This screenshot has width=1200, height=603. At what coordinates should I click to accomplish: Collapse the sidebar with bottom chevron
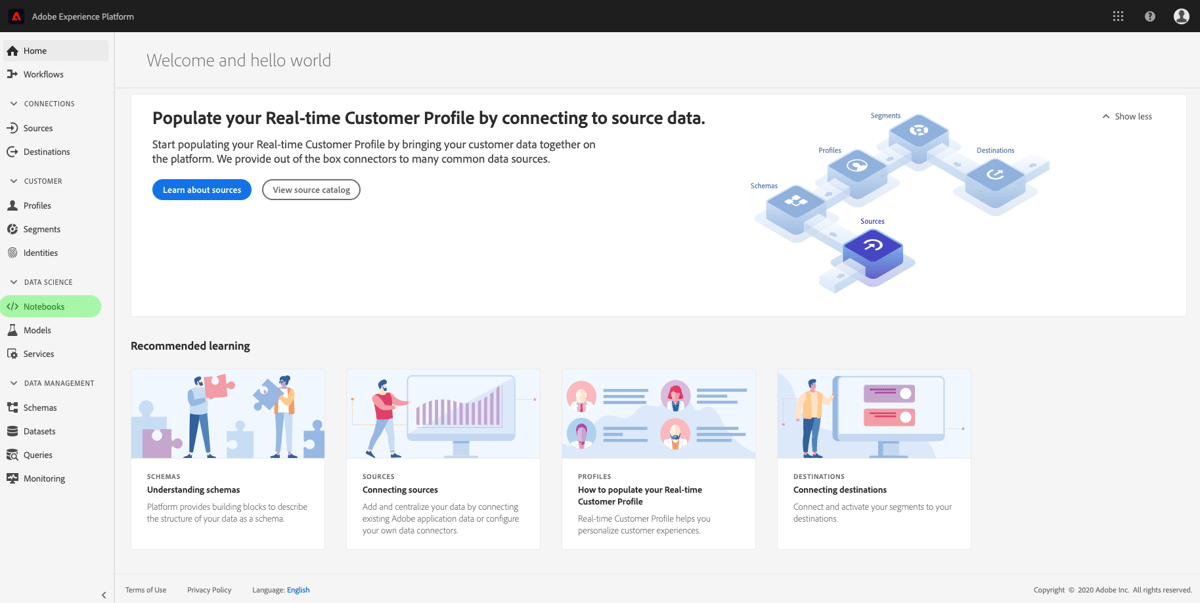pyautogui.click(x=103, y=594)
